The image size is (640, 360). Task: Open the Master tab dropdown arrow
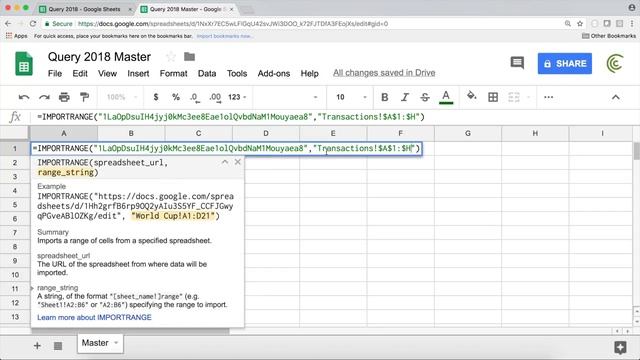pos(116,343)
